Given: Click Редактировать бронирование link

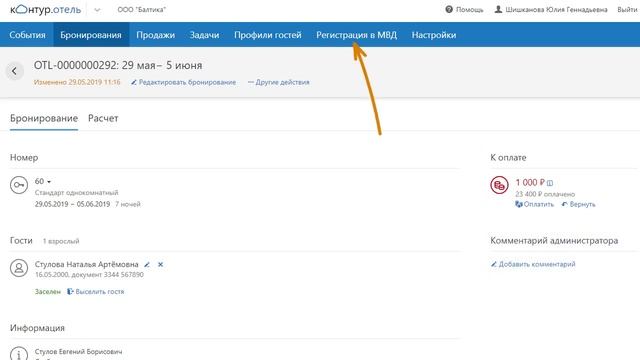Looking at the screenshot, I should [x=183, y=82].
